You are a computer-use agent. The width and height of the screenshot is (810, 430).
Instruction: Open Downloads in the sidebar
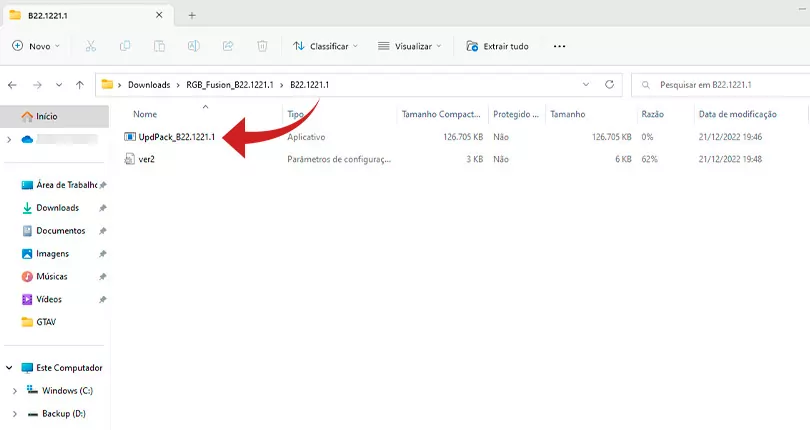click(x=57, y=208)
